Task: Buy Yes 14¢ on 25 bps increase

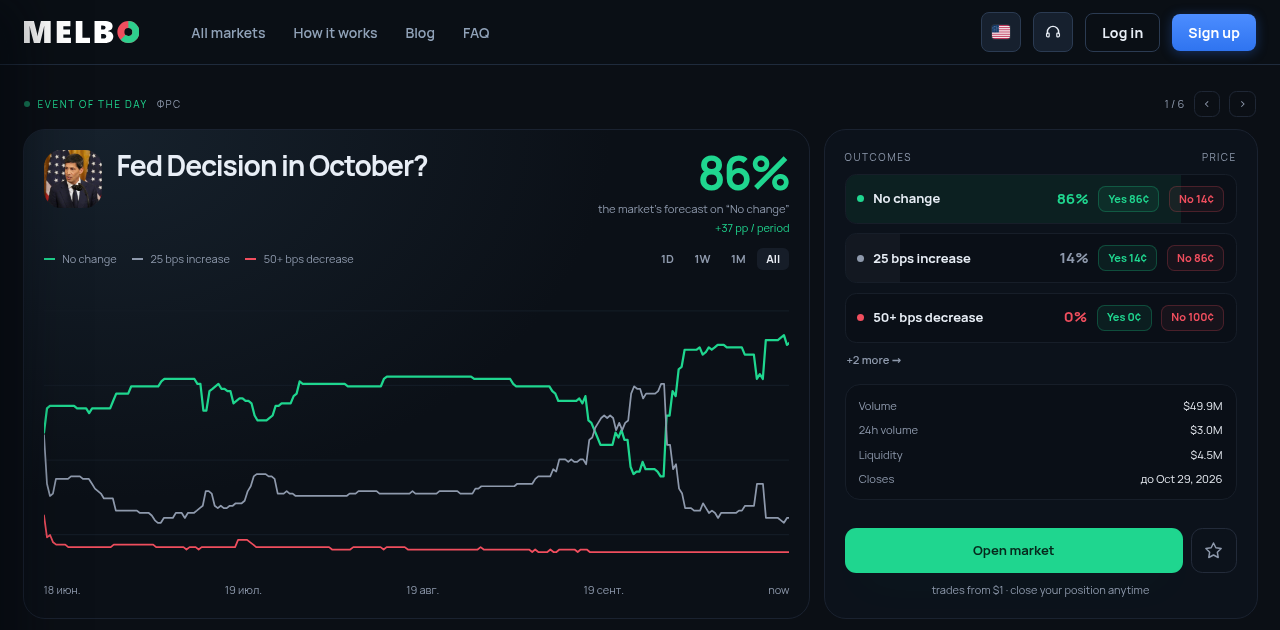Action: click(x=1128, y=258)
